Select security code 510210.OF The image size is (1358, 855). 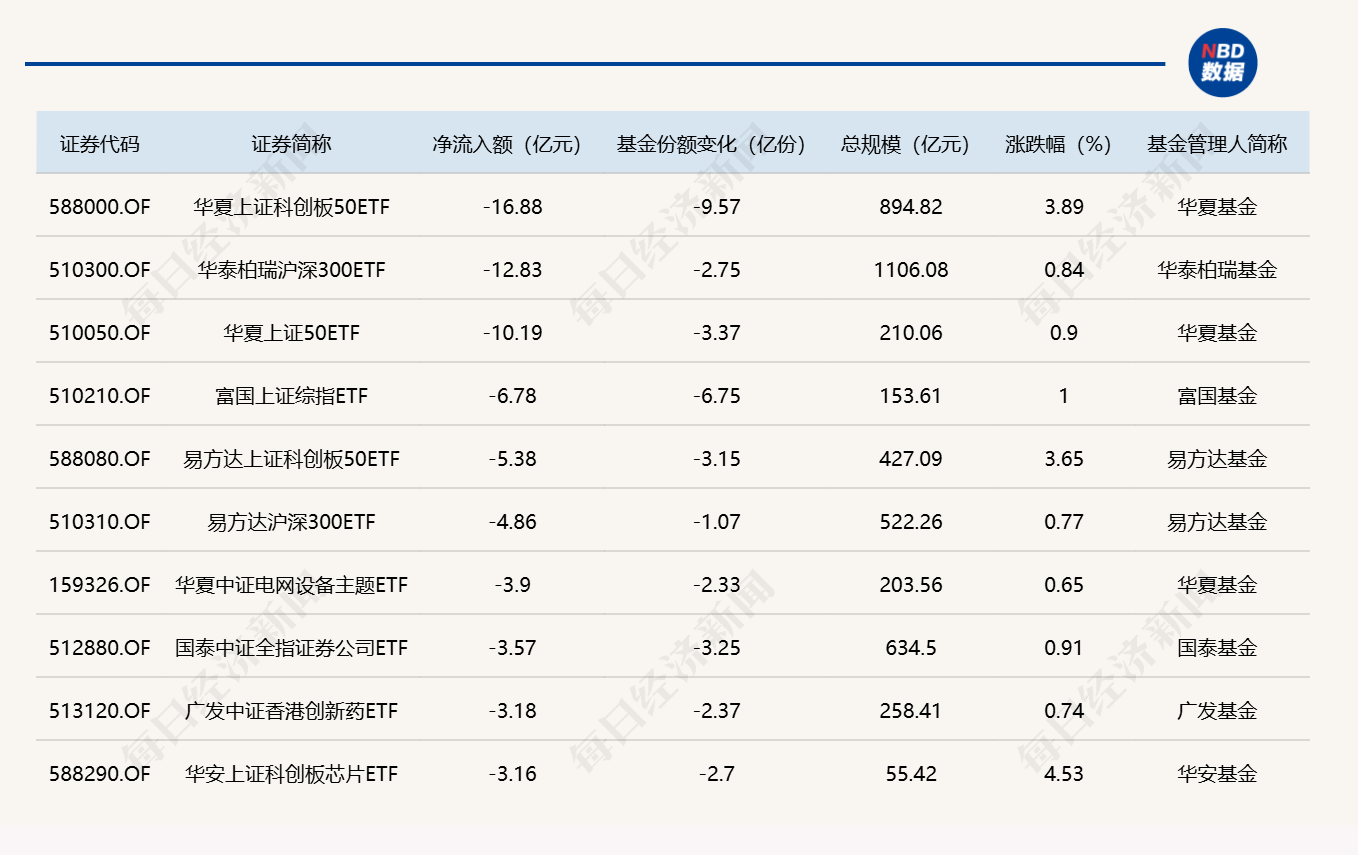[100, 396]
